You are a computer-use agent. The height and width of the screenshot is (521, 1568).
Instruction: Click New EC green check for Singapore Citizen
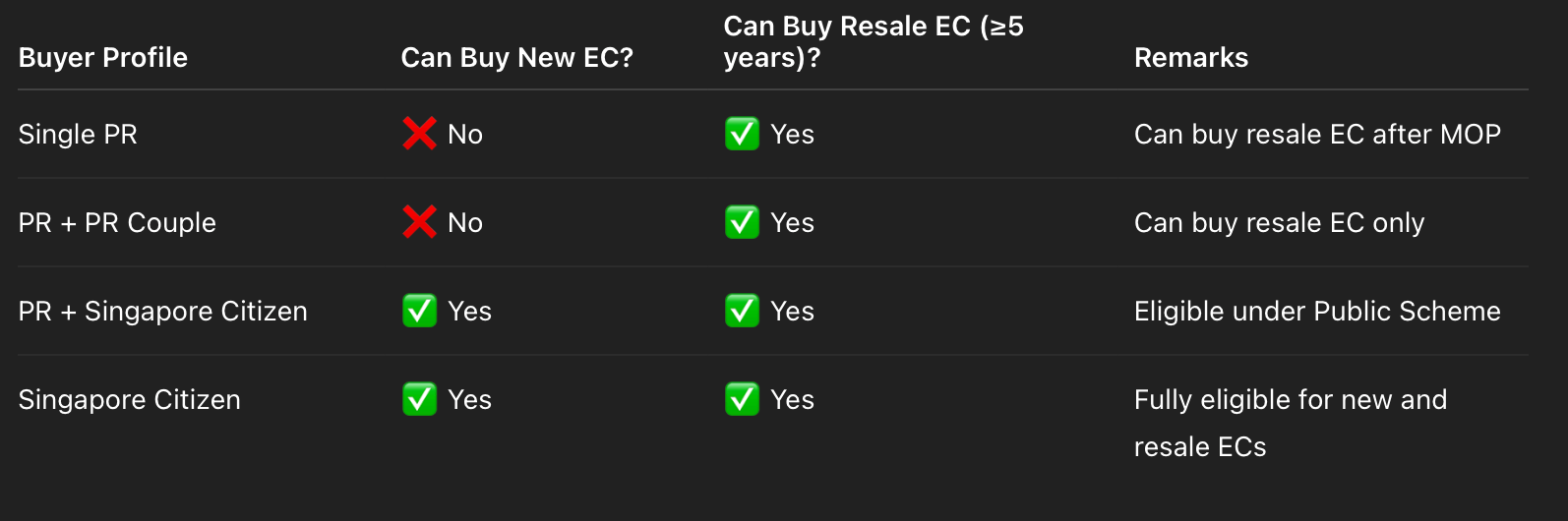tap(419, 399)
